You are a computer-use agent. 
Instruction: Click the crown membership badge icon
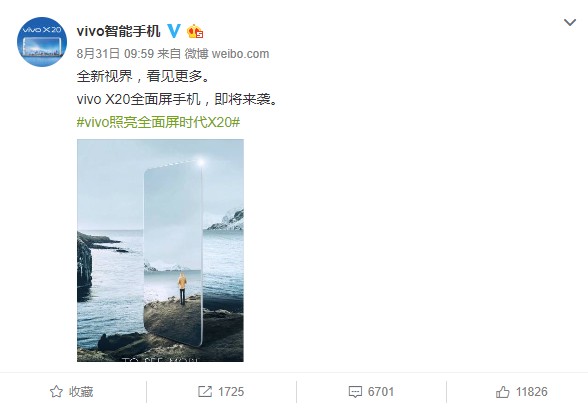[195, 32]
